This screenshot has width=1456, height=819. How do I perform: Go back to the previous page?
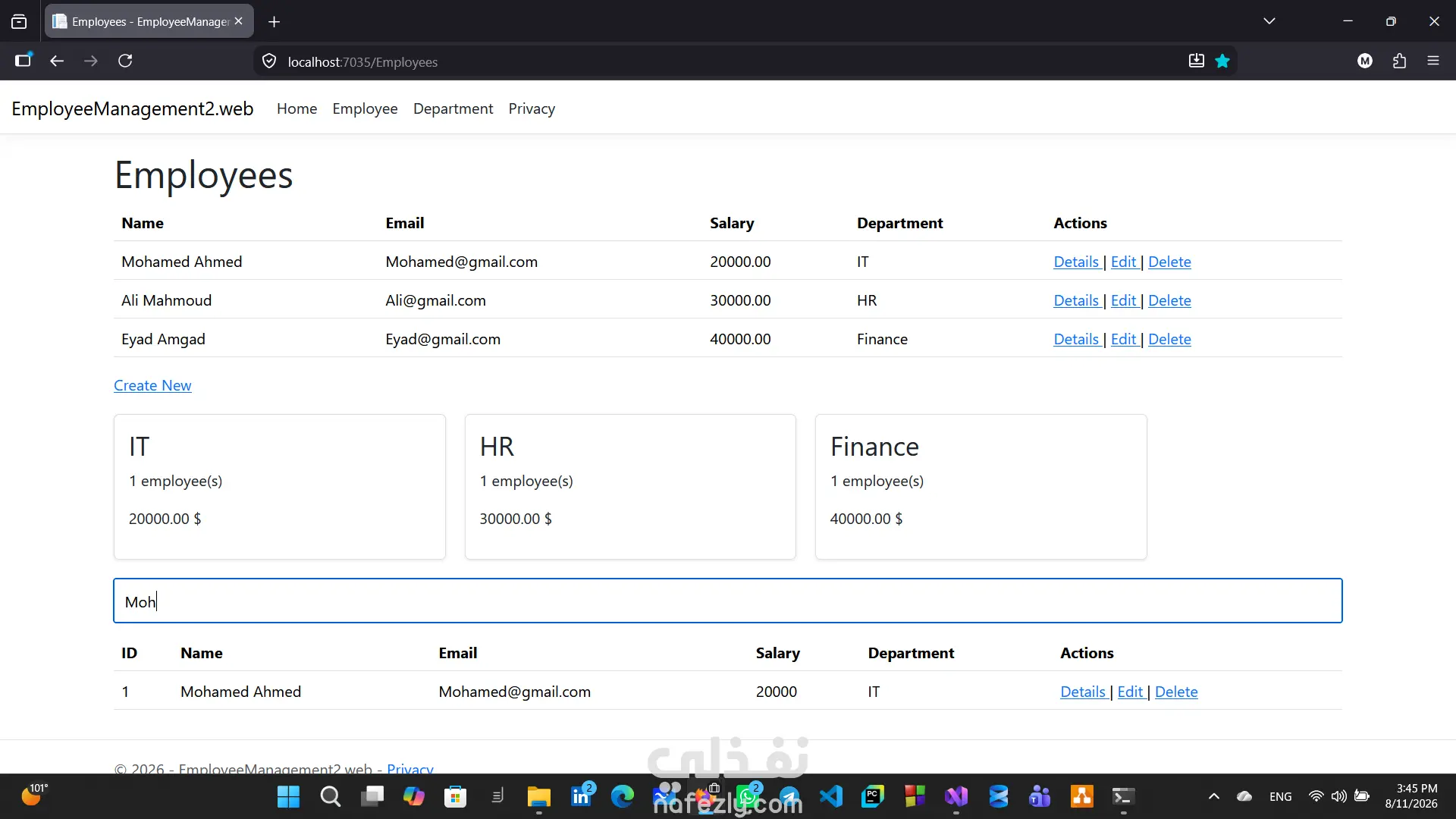tap(57, 61)
